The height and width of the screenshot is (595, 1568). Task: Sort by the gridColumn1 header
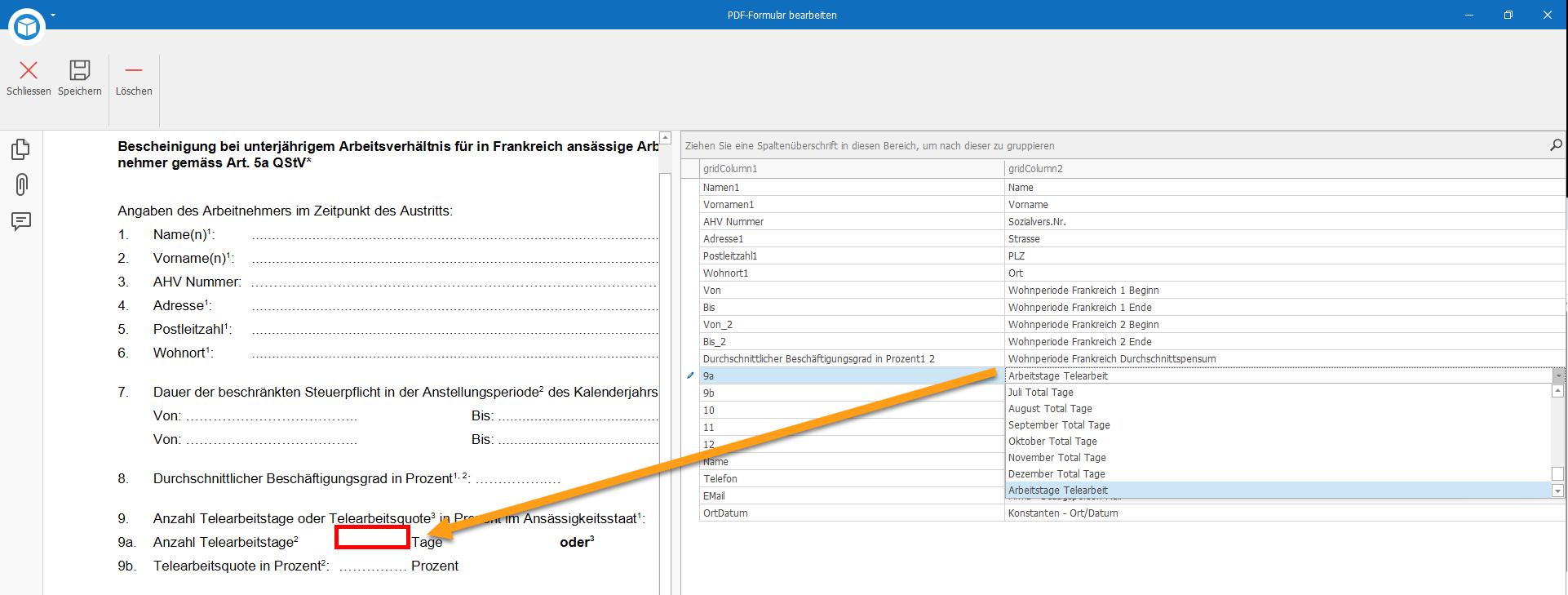(x=852, y=169)
